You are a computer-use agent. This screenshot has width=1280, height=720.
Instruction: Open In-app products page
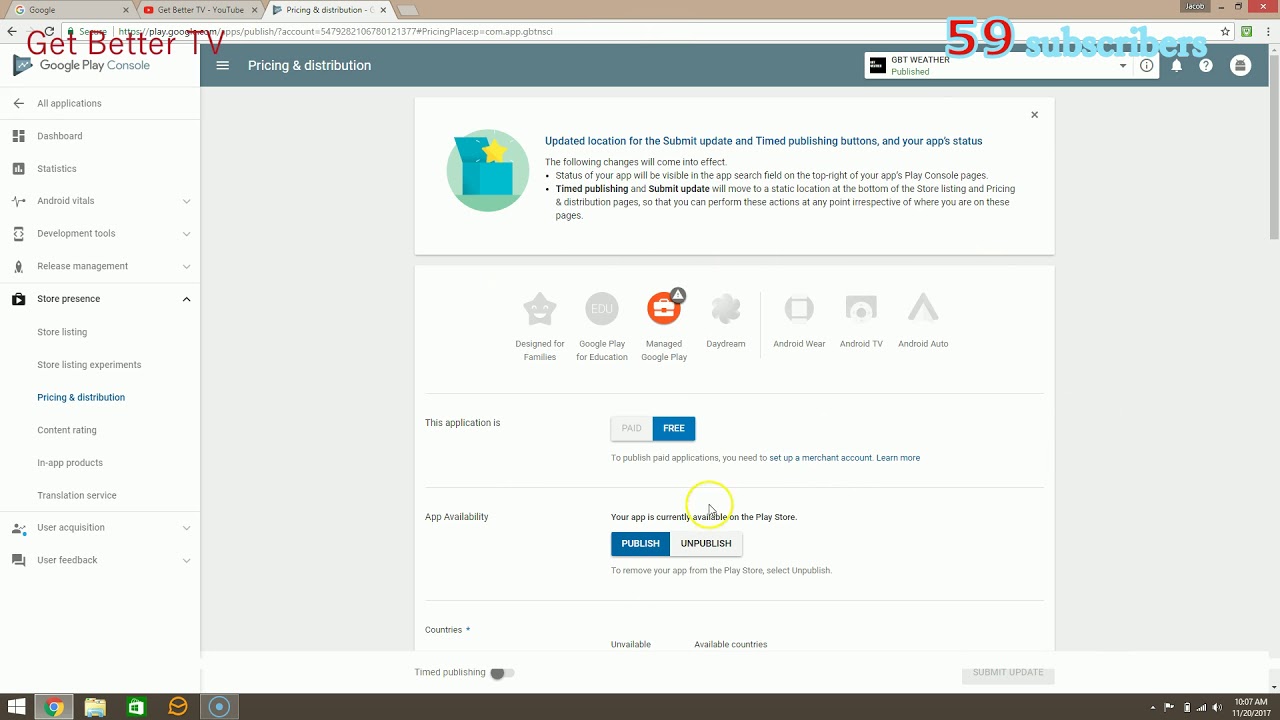click(70, 463)
